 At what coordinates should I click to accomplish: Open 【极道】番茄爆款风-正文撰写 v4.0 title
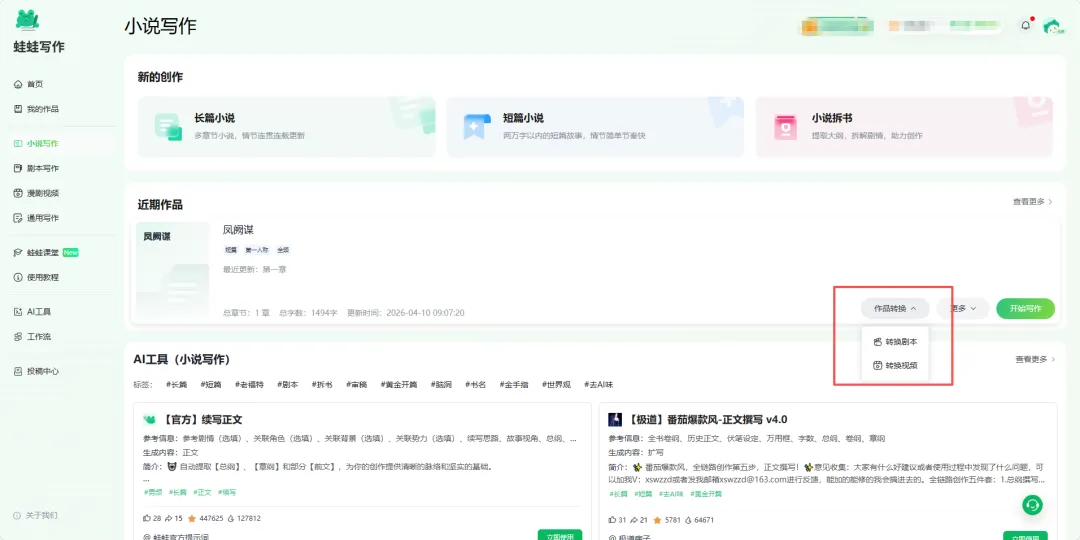point(707,419)
